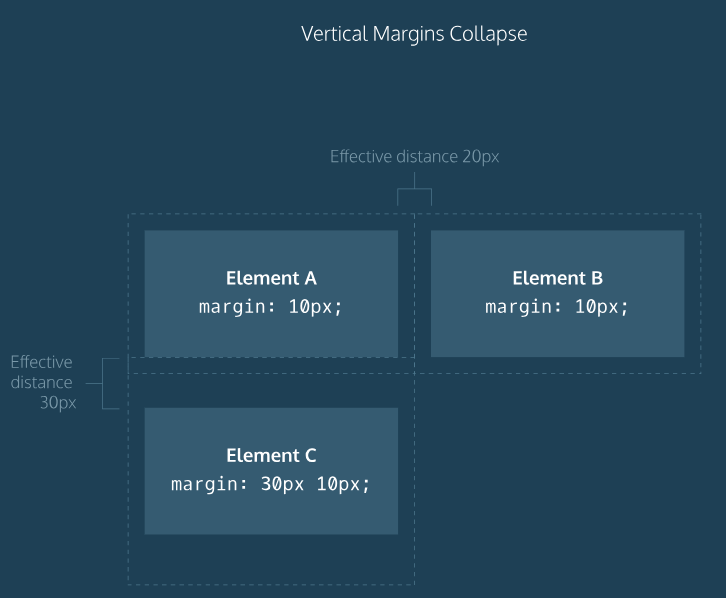726x598 pixels.
Task: Click empty area of Element A box above its heading
Action: 271,248
